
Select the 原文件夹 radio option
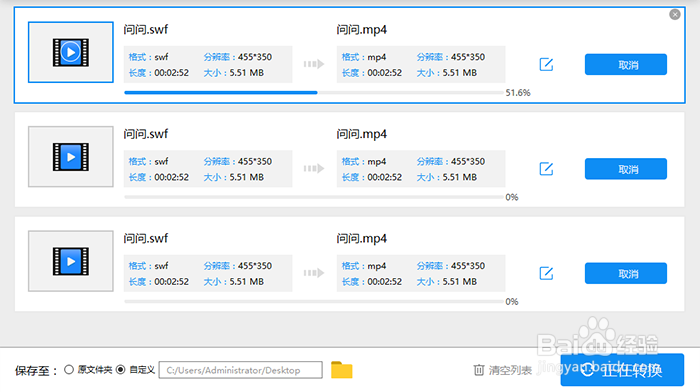tap(69, 370)
